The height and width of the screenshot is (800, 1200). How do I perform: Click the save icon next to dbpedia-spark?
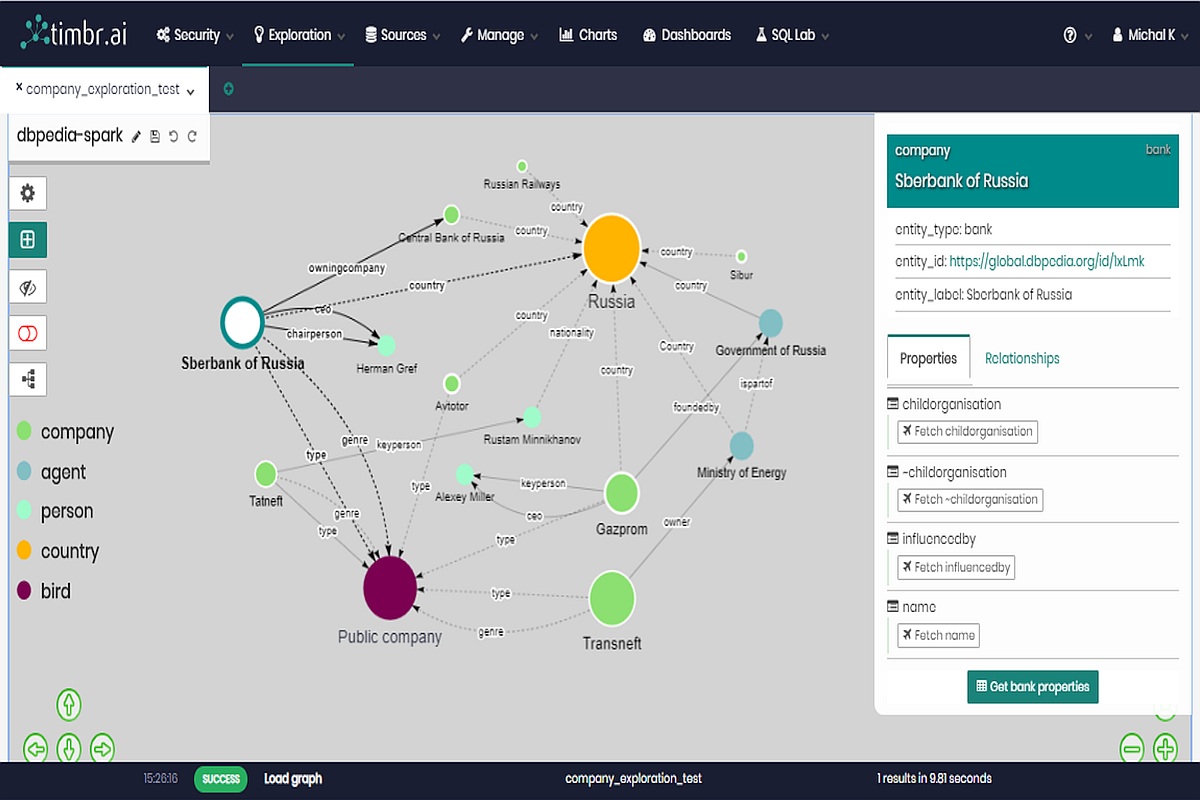[x=155, y=136]
